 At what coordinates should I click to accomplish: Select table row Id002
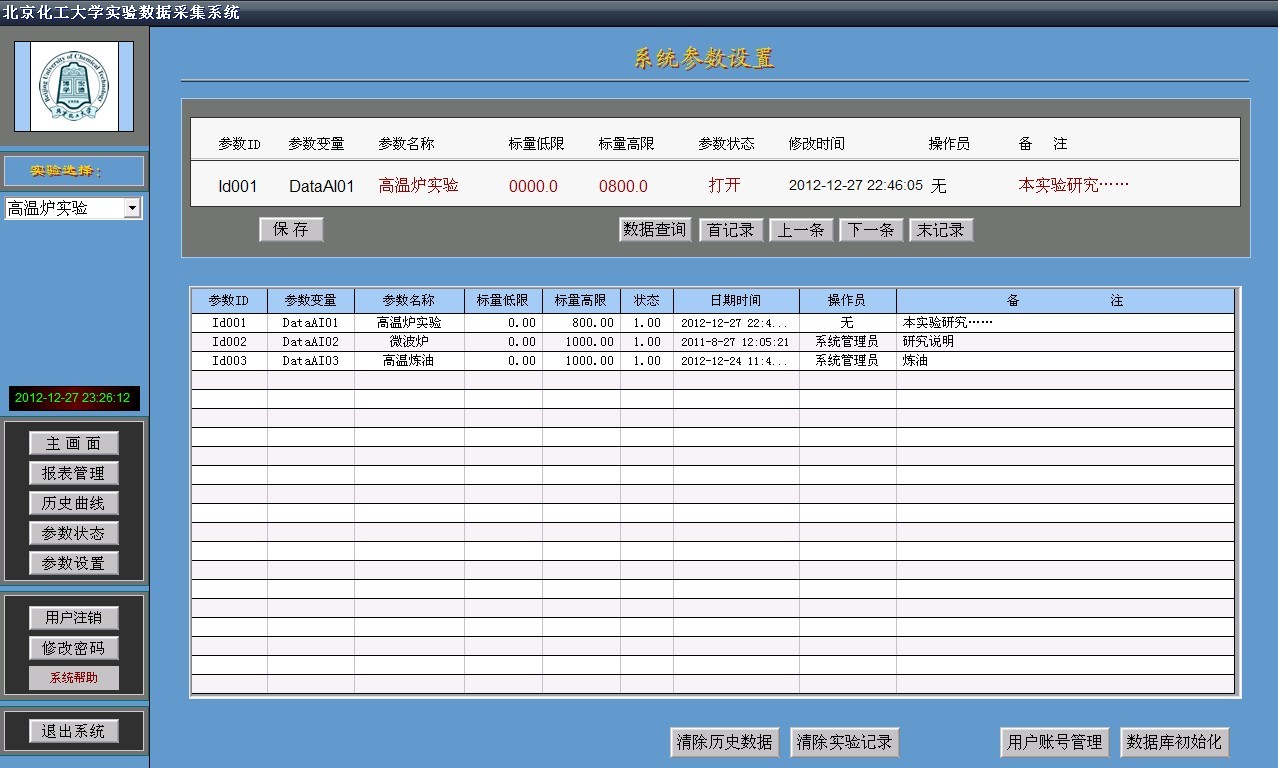click(713, 342)
